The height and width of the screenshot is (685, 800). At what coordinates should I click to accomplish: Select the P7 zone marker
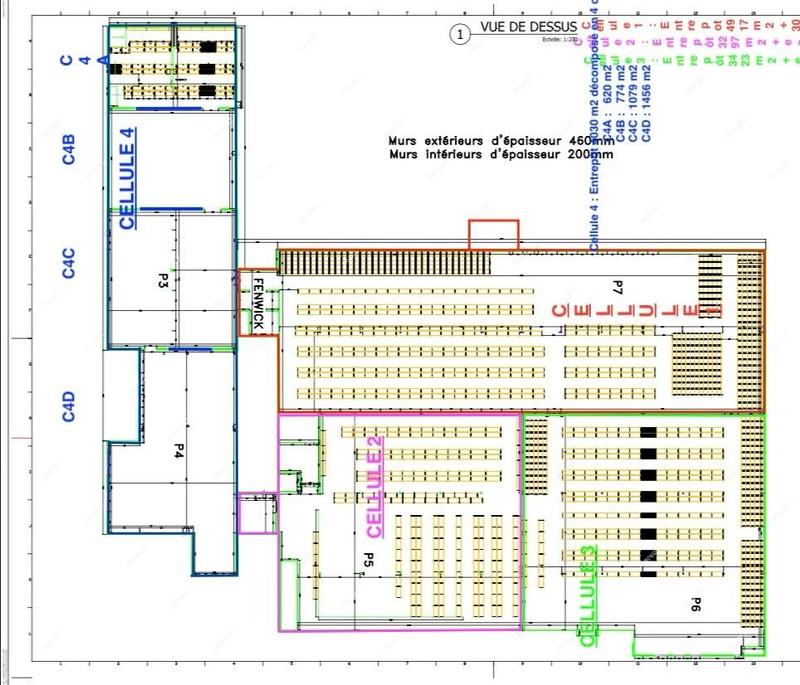(618, 289)
